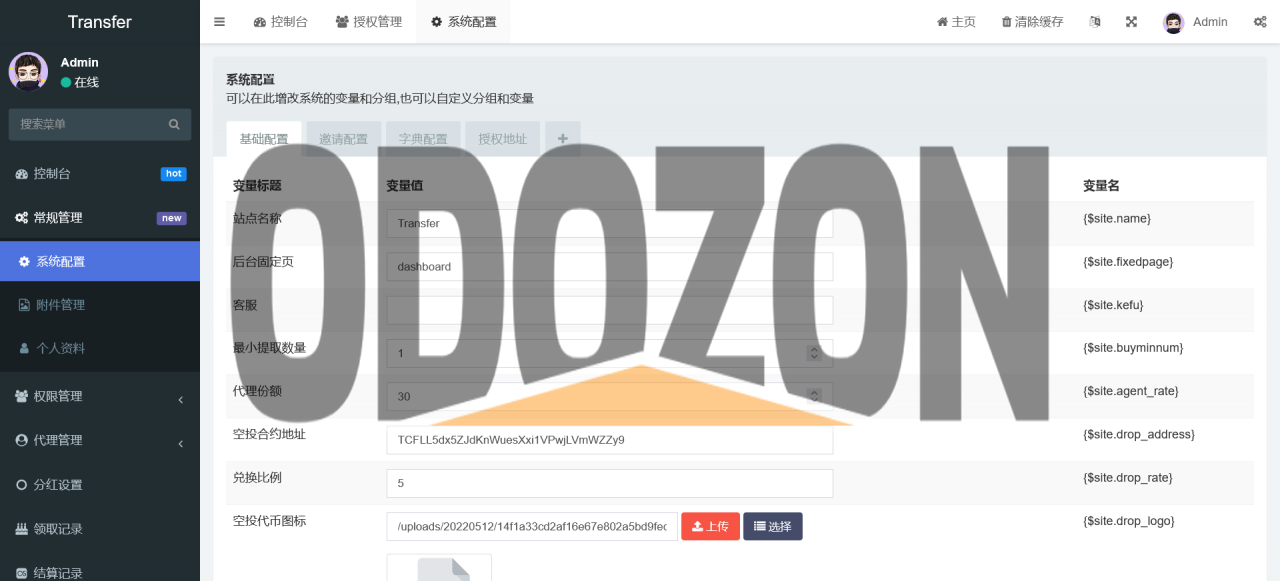Edit the 兑换比例 field with value 5
Viewport: 1280px width, 581px height.
point(610,483)
